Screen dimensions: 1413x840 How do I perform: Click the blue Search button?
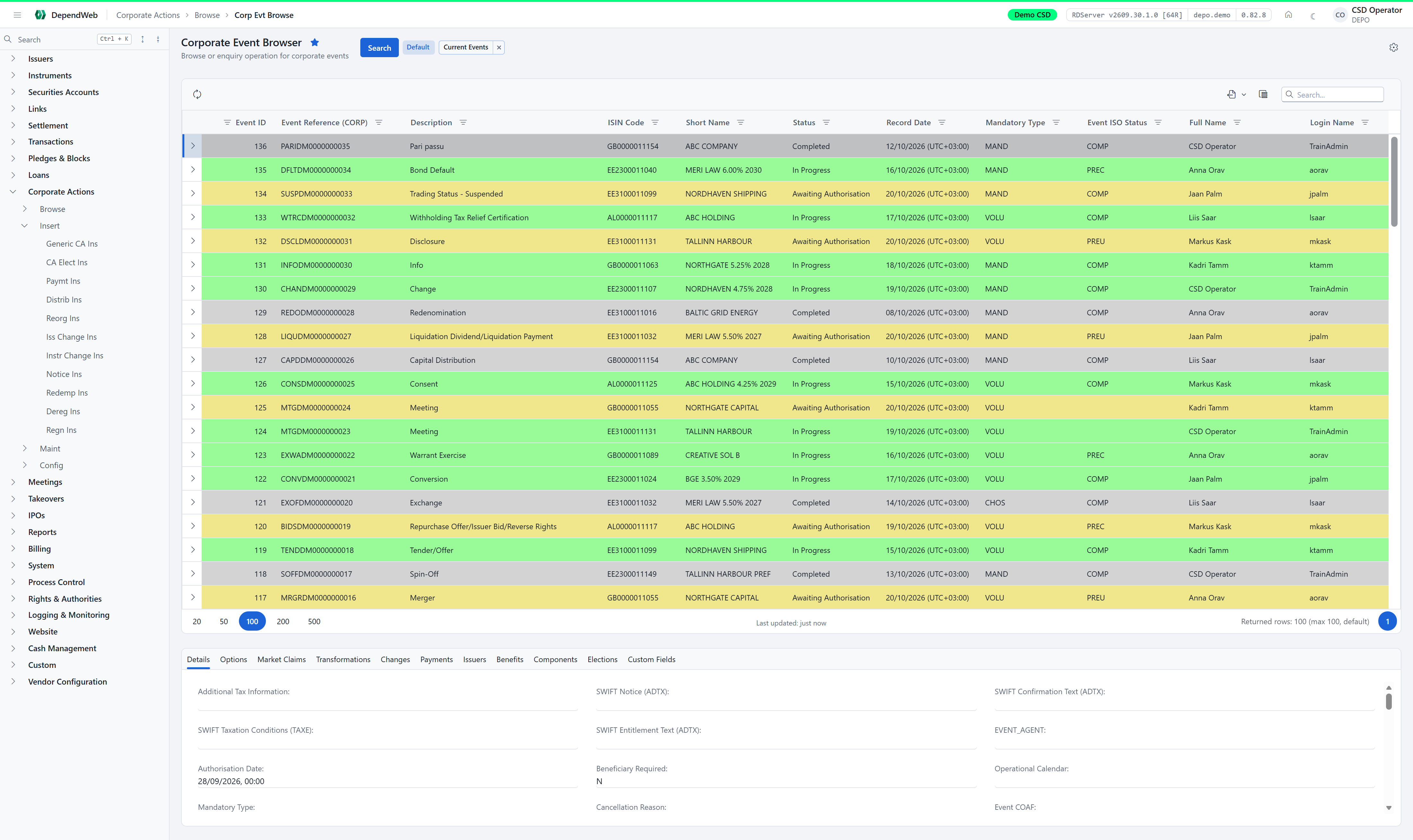[379, 48]
